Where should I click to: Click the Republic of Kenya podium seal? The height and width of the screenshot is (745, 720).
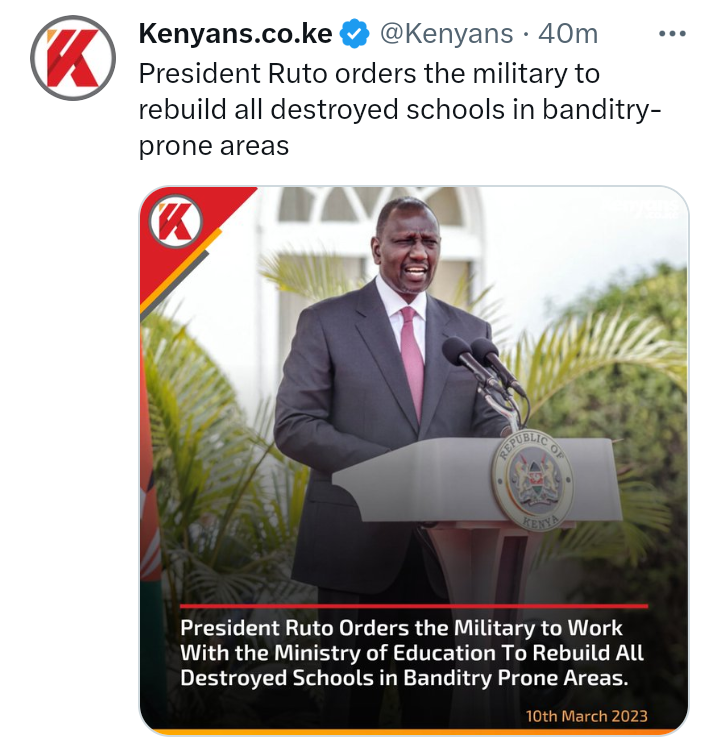(532, 481)
